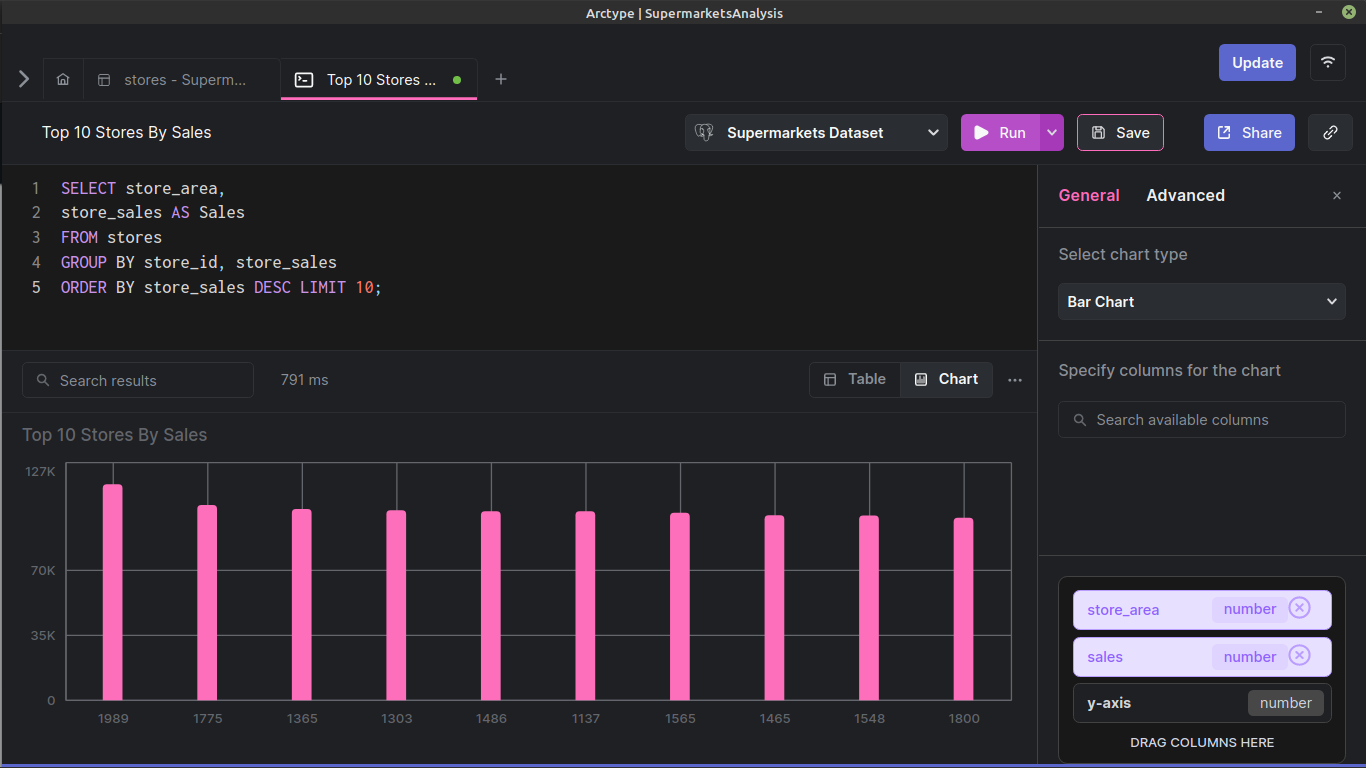The image size is (1366, 768).
Task: Open a new query tab with the plus icon
Action: click(500, 79)
